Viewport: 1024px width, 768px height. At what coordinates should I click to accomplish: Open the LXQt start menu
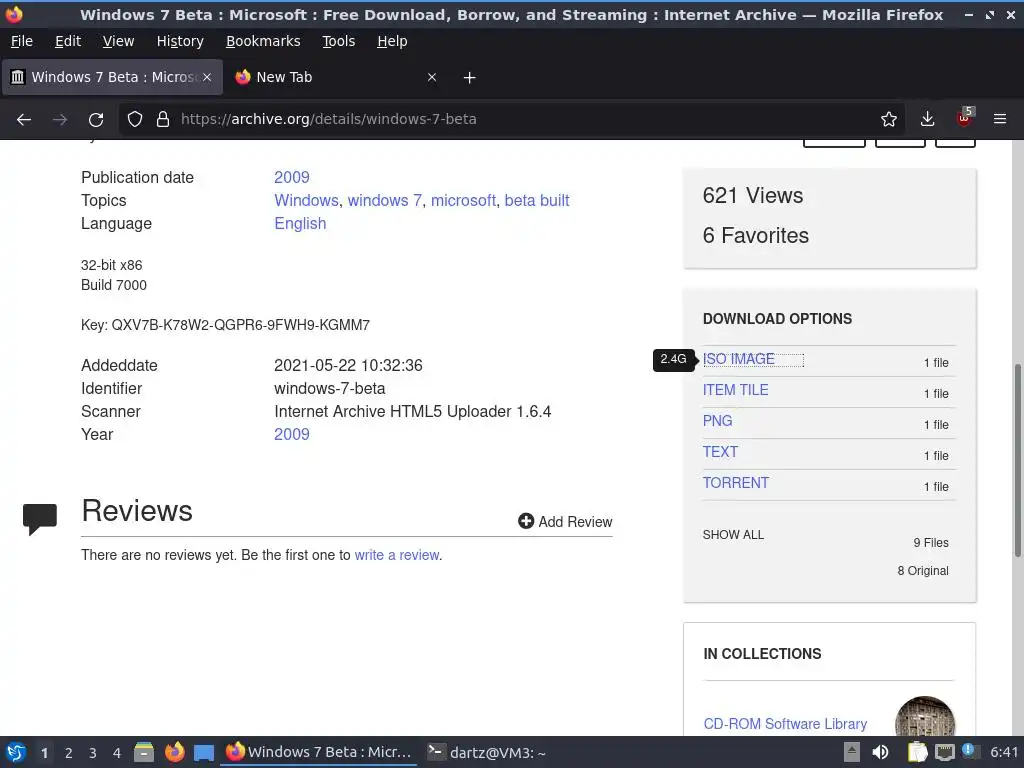click(16, 752)
